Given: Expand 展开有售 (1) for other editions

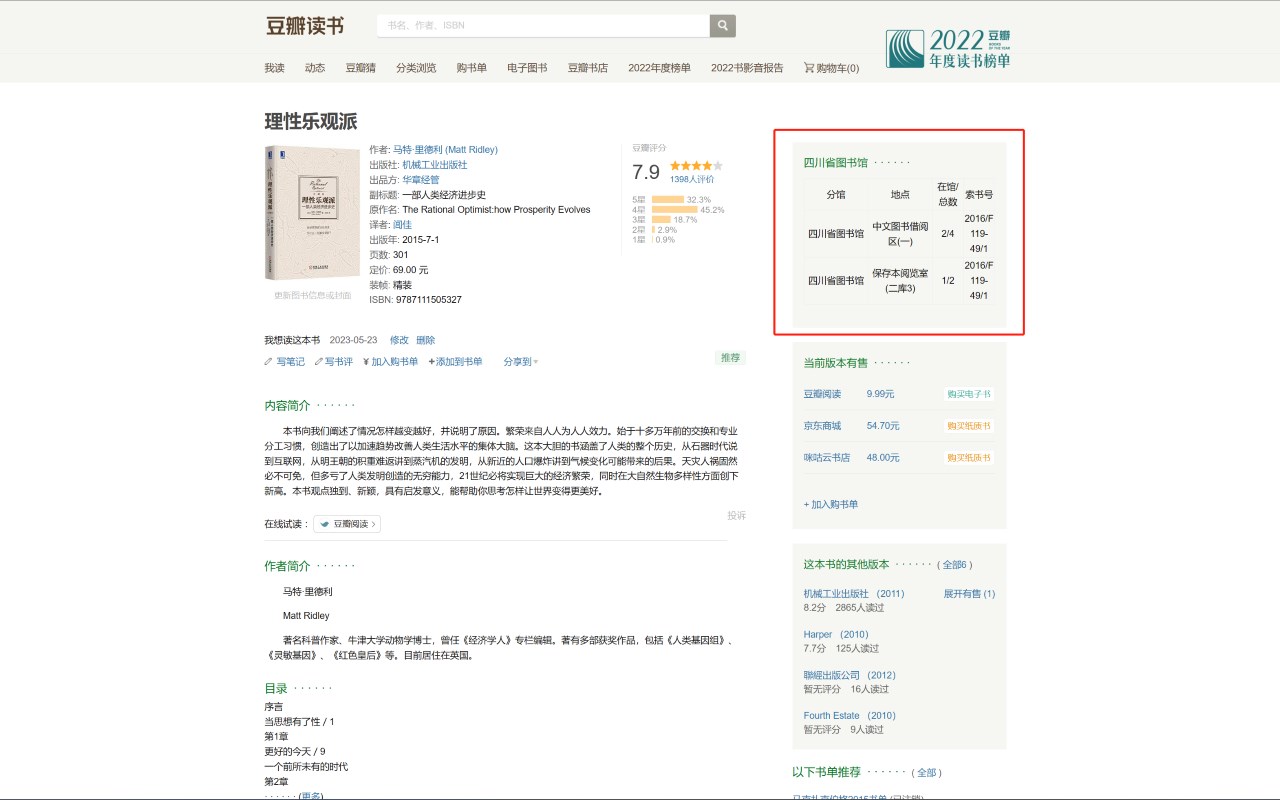Looking at the screenshot, I should [969, 594].
